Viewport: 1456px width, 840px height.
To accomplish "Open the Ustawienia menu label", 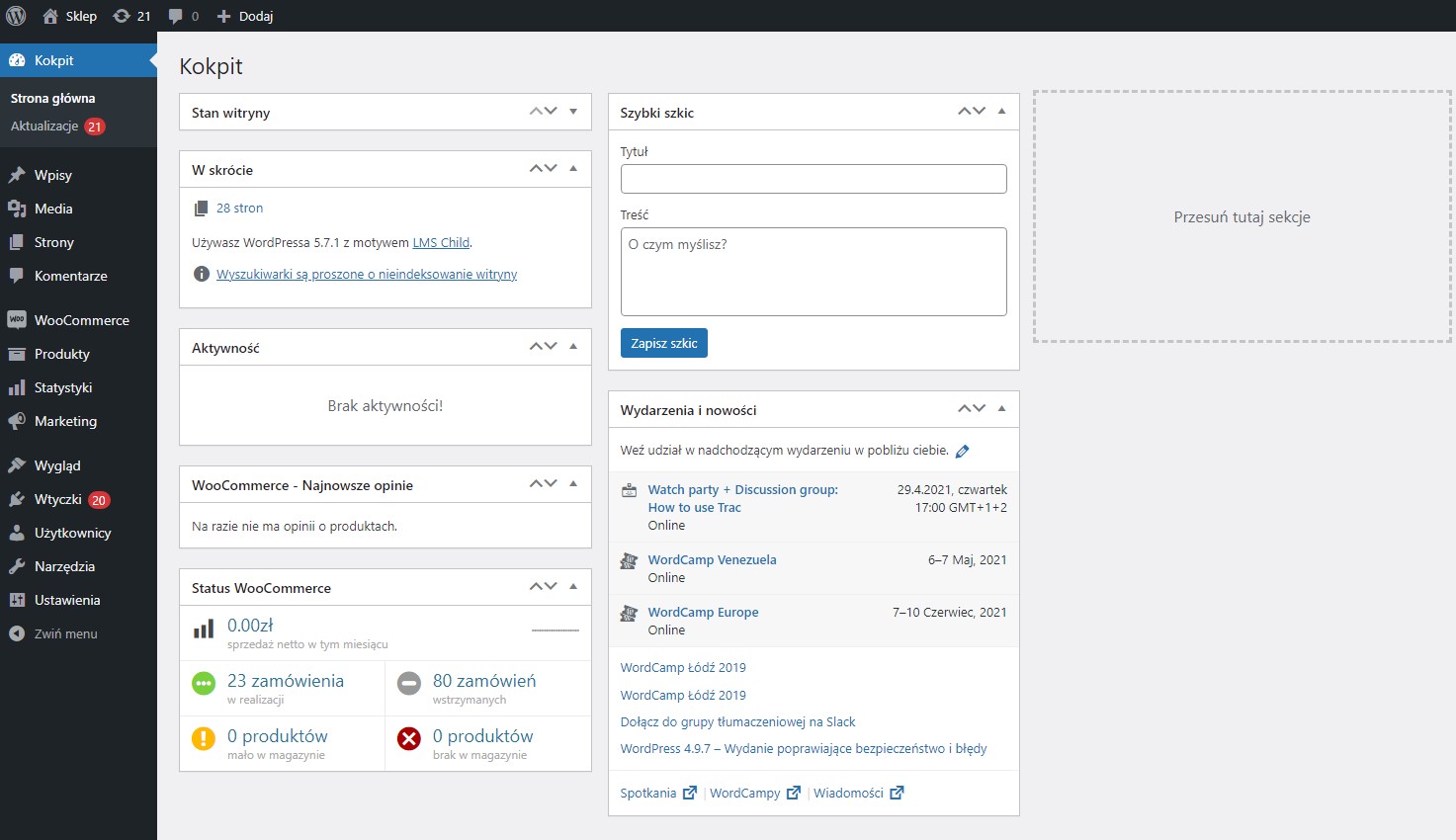I will [67, 600].
